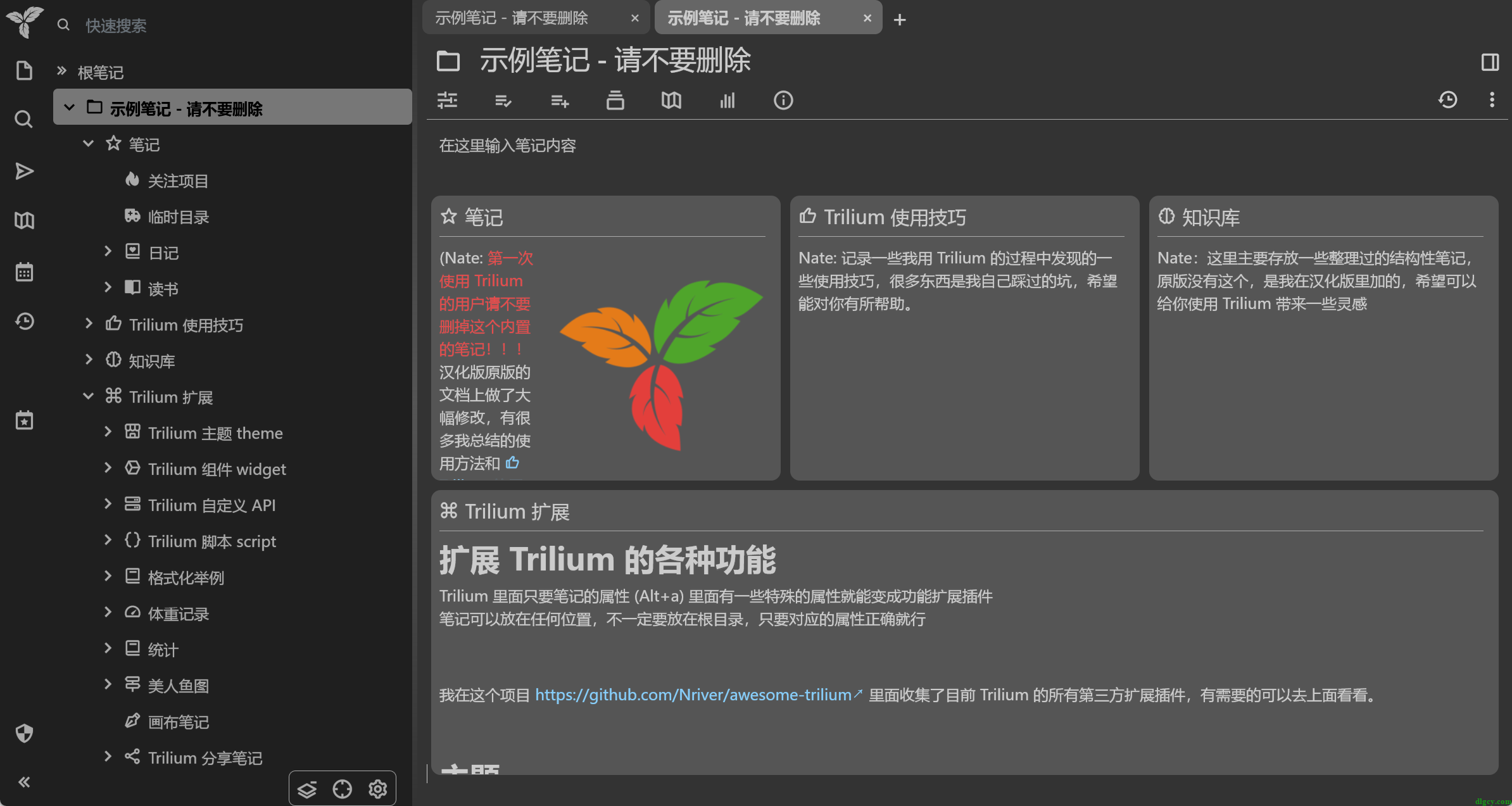Open tree settings gear icon

pos(378,790)
